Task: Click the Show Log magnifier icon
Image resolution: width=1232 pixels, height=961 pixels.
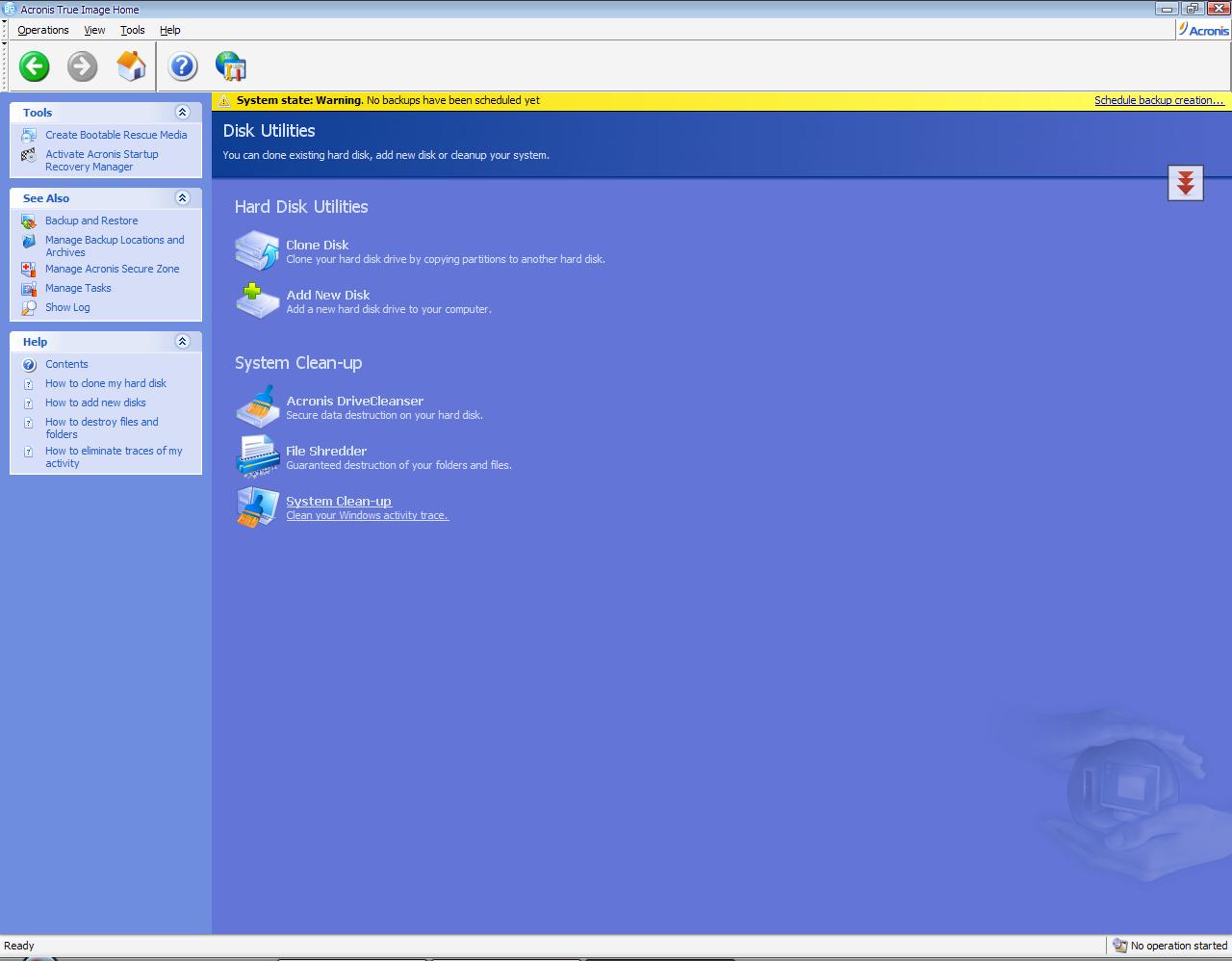Action: [29, 308]
